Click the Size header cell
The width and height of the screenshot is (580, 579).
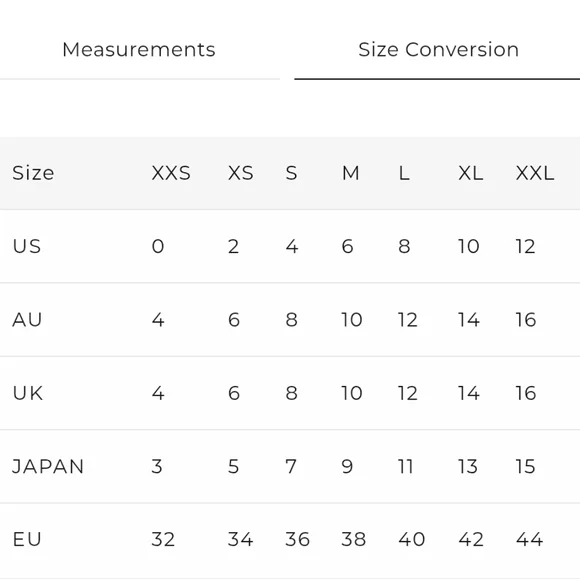point(33,173)
